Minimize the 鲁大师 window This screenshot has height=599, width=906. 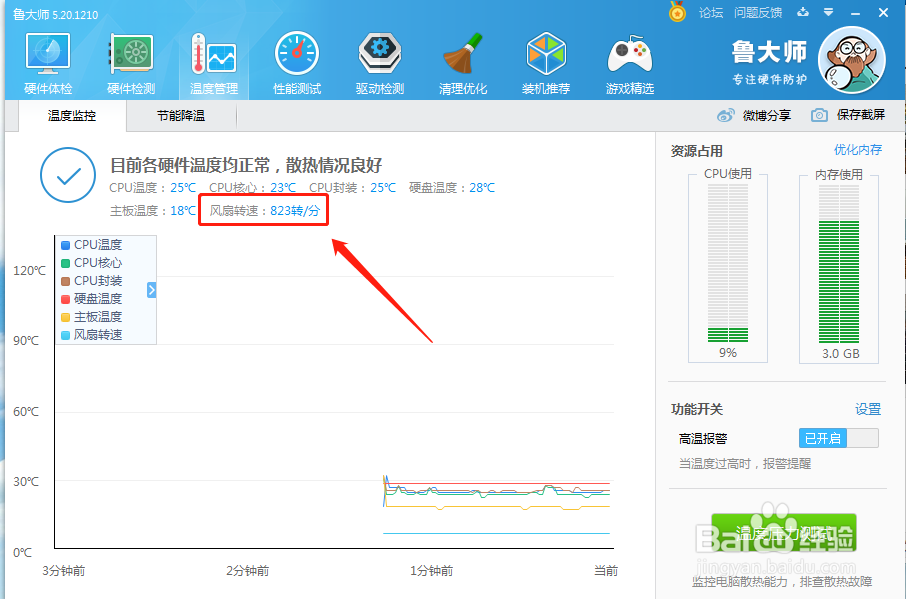[856, 13]
